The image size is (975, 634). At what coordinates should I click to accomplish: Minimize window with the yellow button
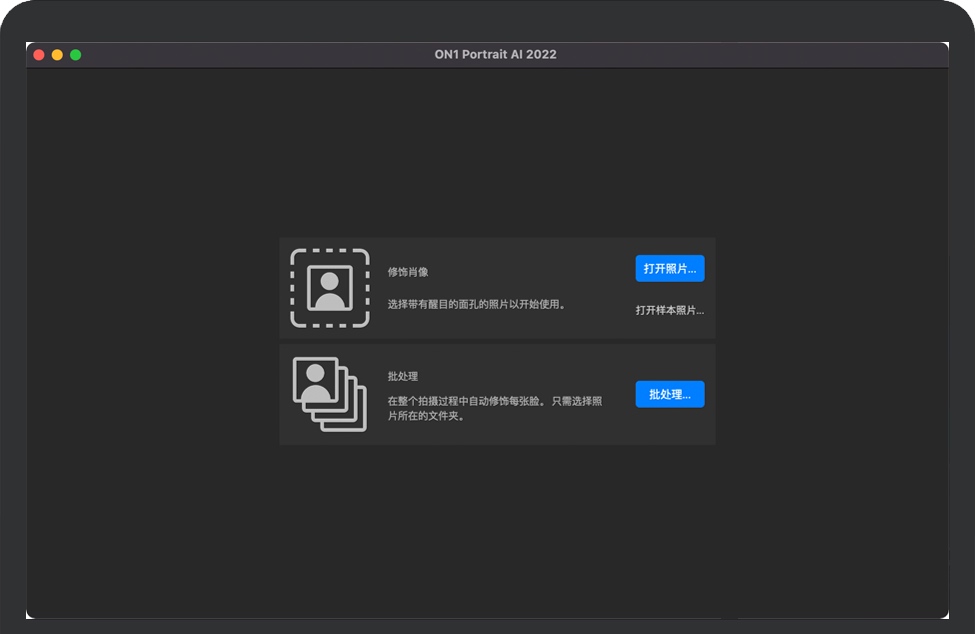[57, 55]
